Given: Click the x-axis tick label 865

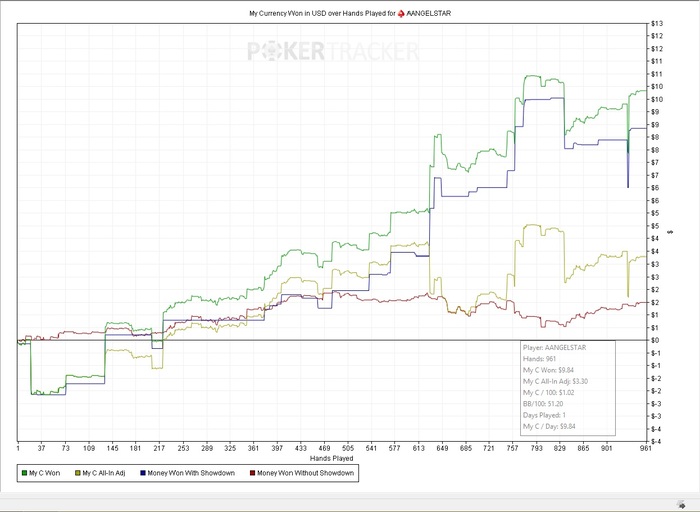Looking at the screenshot, I should [583, 448].
